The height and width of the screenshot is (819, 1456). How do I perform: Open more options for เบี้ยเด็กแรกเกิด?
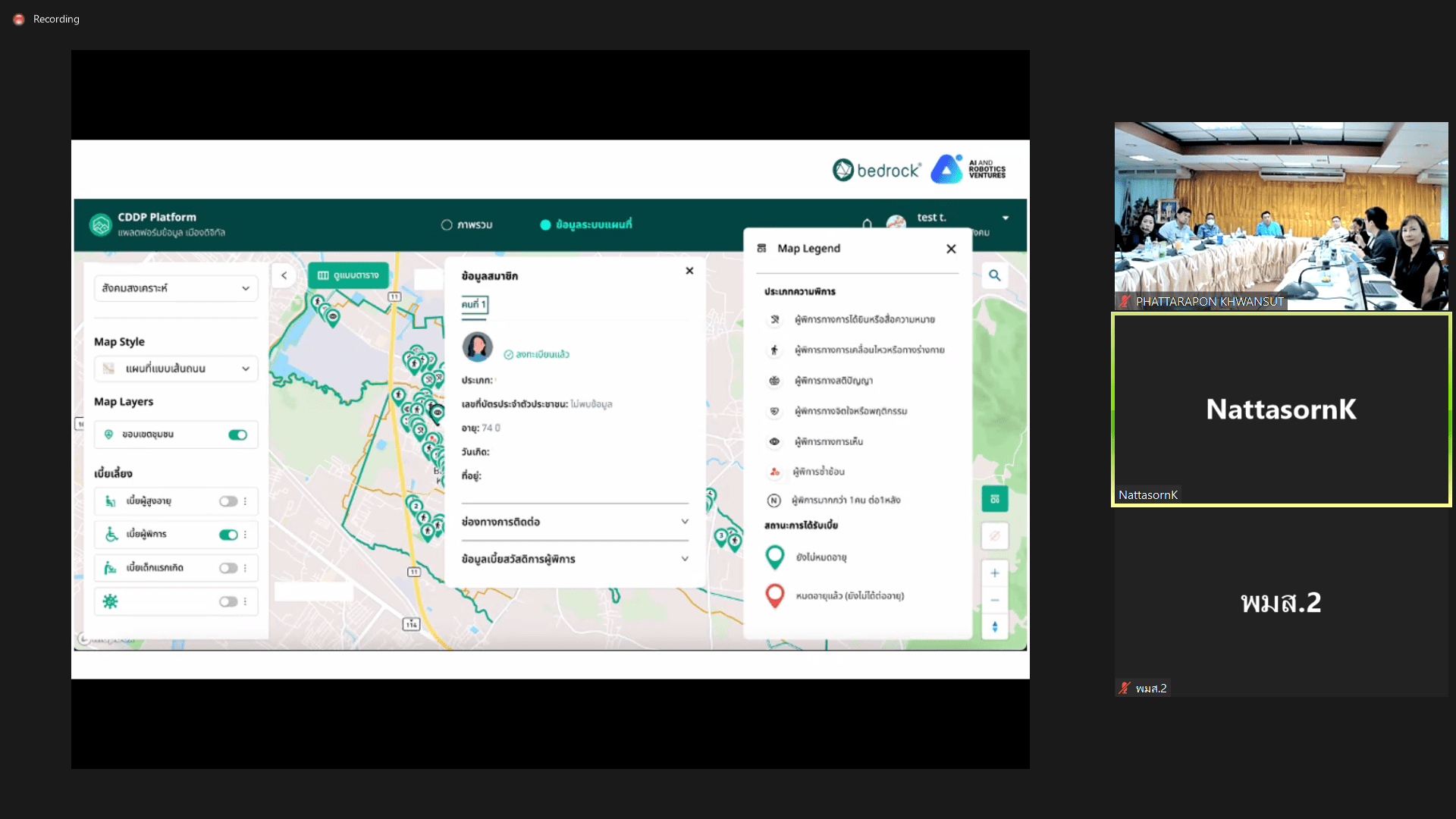tap(245, 568)
